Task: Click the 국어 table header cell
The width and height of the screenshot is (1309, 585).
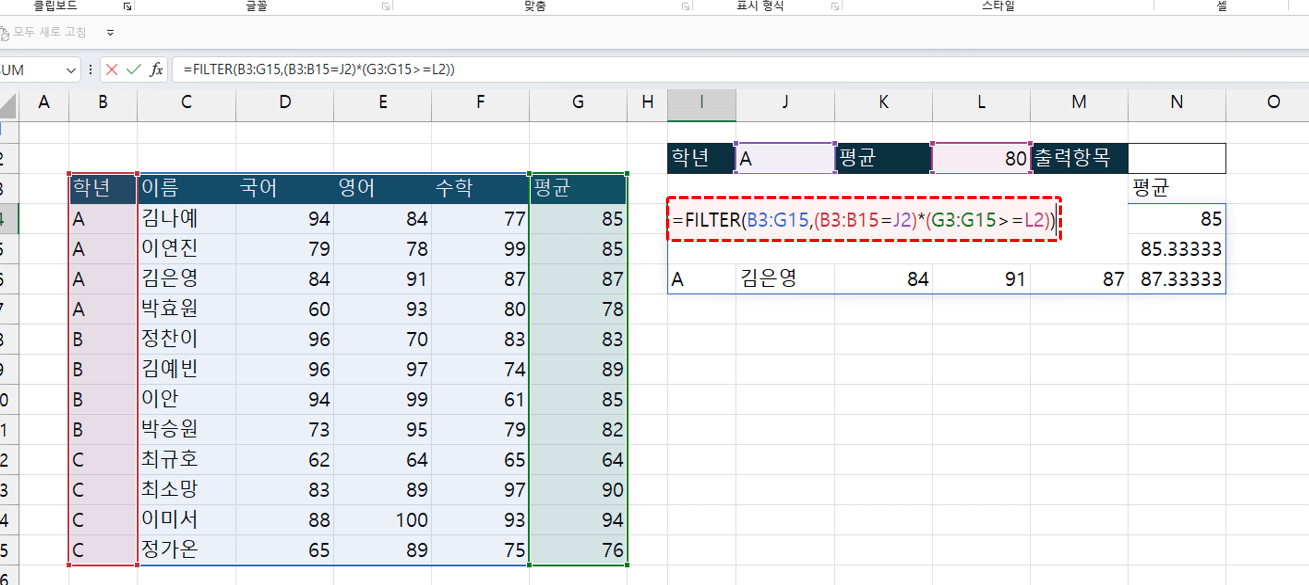Action: tap(285, 188)
